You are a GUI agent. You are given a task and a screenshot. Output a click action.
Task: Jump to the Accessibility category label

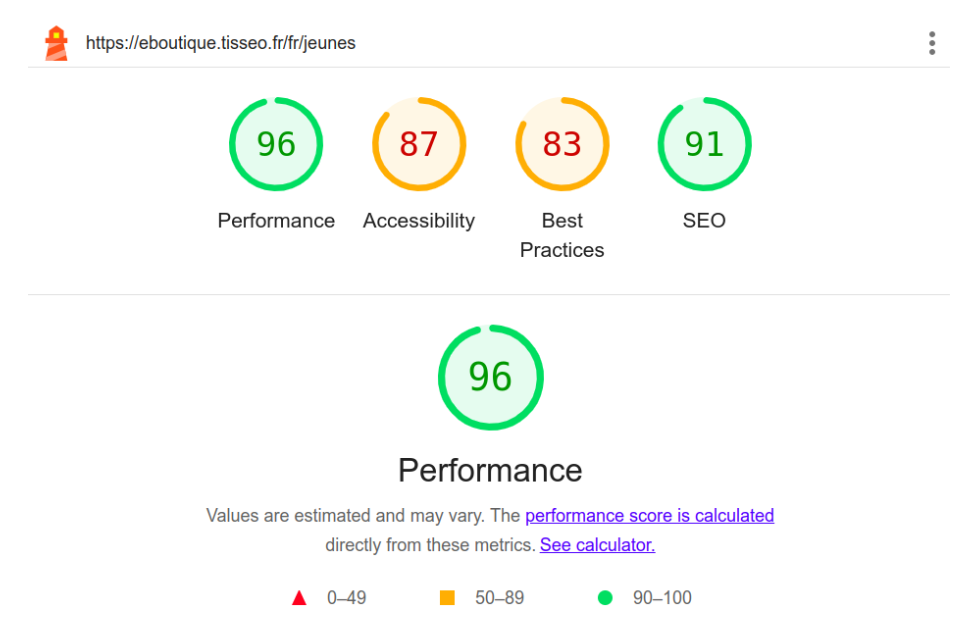pyautogui.click(x=419, y=221)
